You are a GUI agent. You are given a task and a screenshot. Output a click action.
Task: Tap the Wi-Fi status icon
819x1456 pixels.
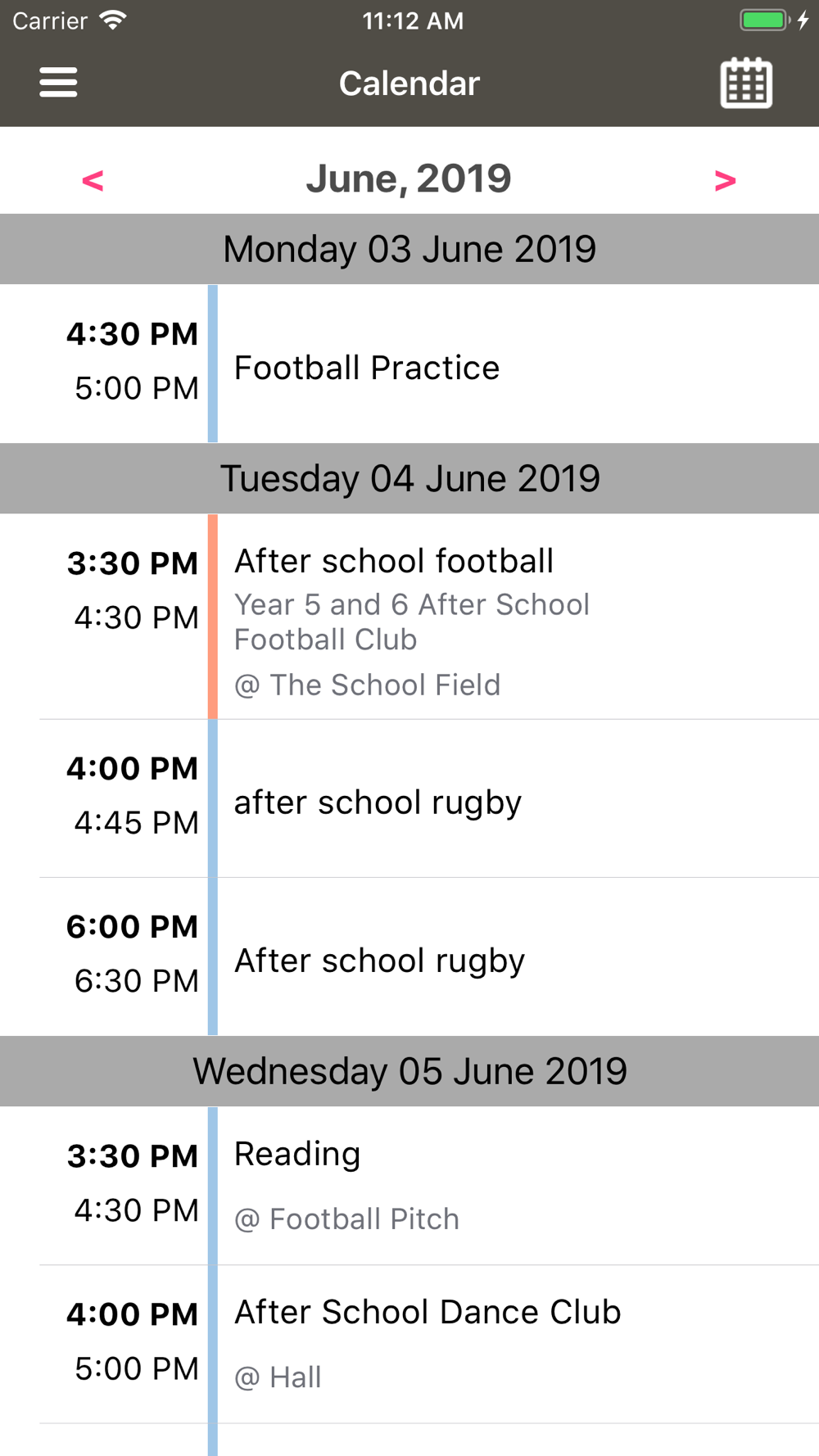113,20
